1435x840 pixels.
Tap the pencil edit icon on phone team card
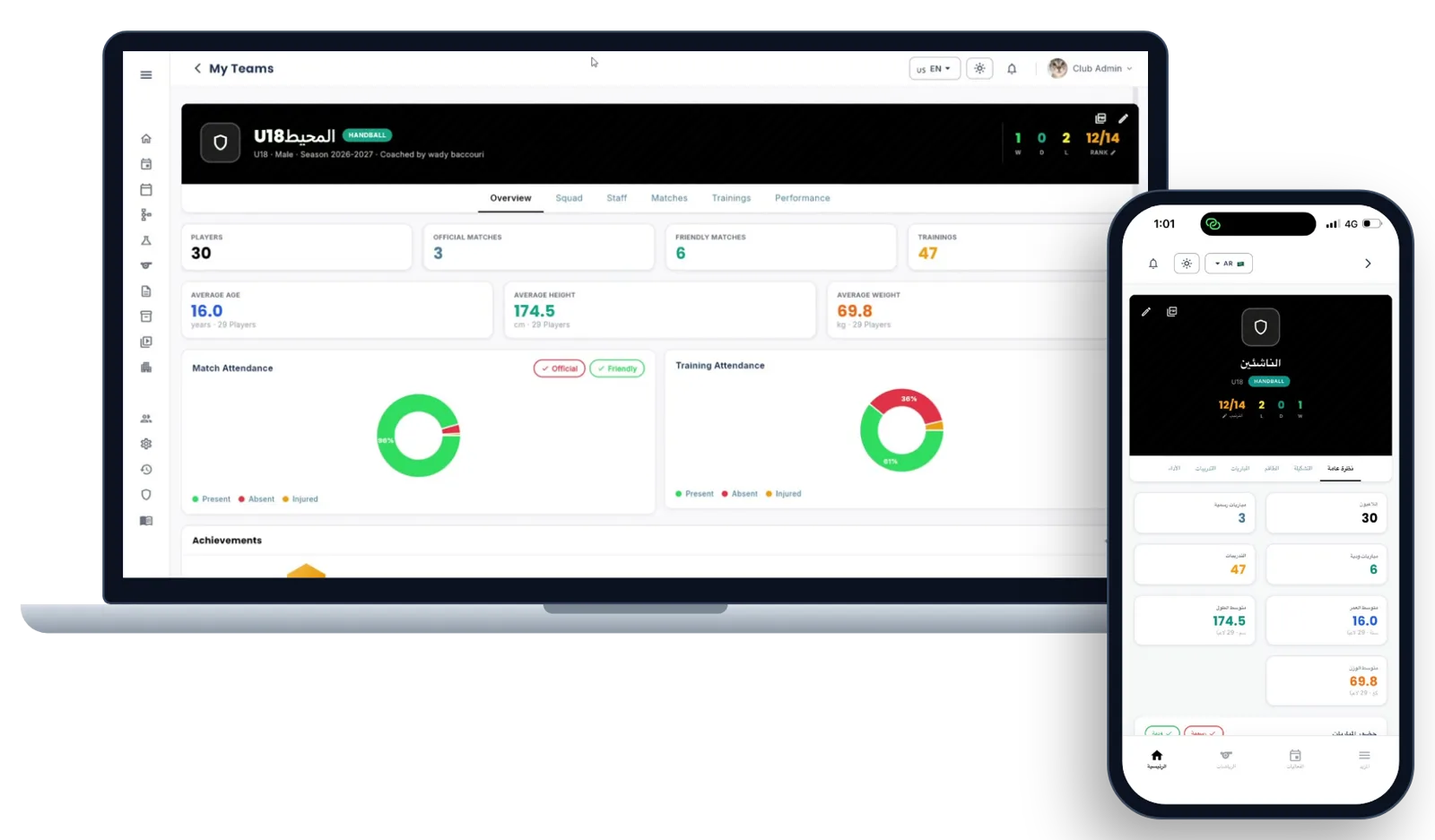pyautogui.click(x=1145, y=312)
